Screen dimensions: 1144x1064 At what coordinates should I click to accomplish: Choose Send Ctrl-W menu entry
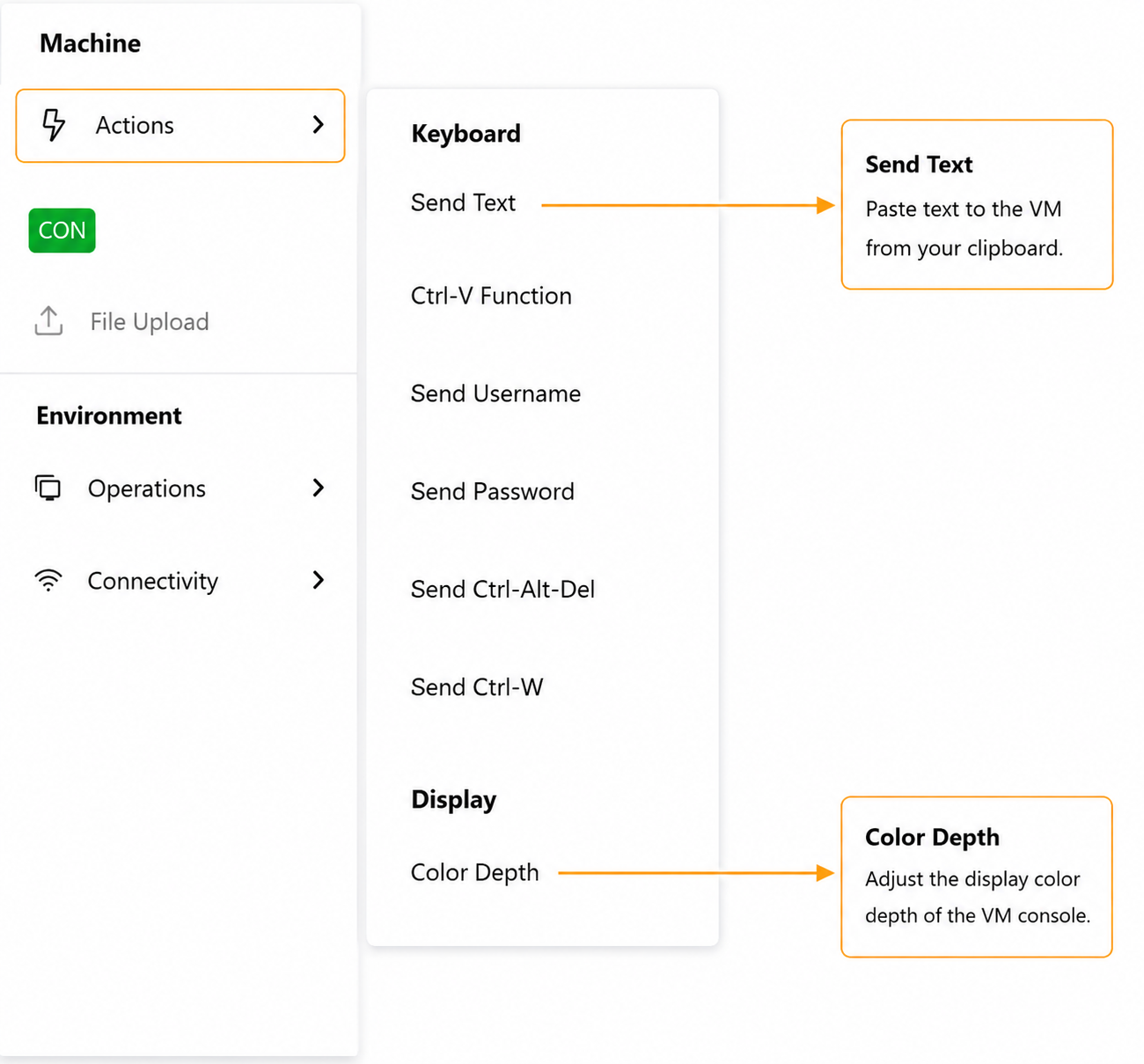point(477,686)
